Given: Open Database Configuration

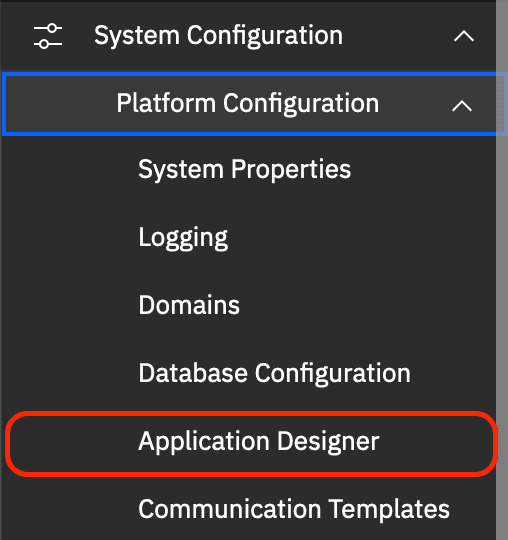Looking at the screenshot, I should click(274, 373).
